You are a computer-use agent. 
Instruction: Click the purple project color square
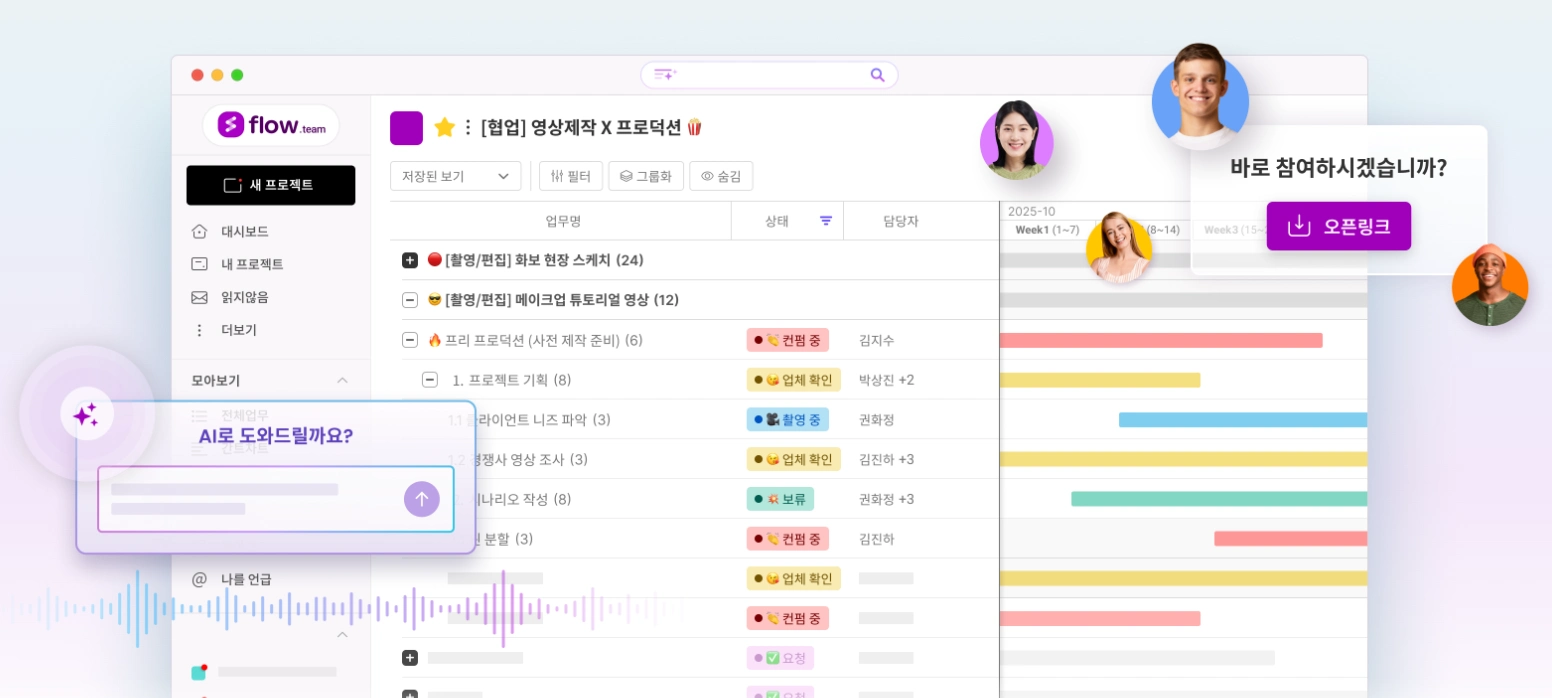pos(406,128)
